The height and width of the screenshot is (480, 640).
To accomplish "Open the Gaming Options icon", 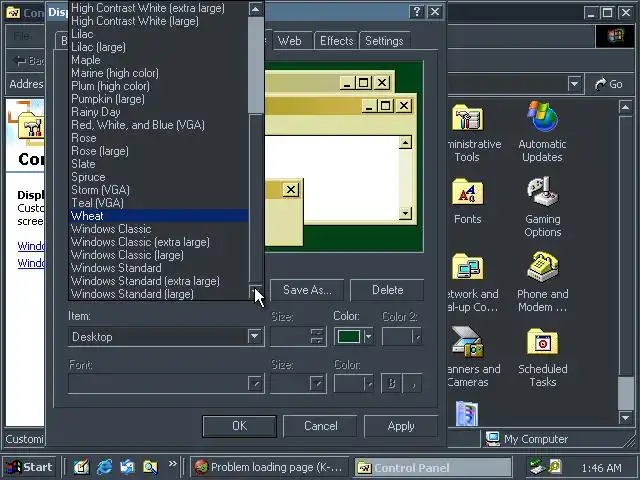I will [542, 192].
